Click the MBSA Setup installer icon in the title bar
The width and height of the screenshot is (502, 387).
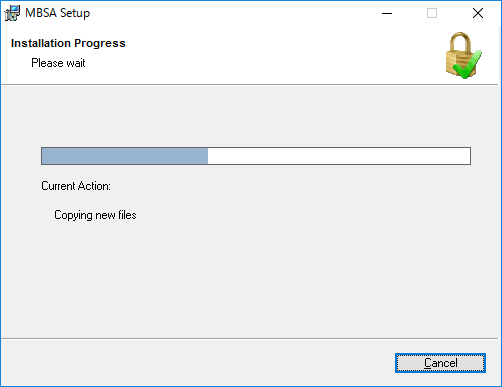[12, 13]
